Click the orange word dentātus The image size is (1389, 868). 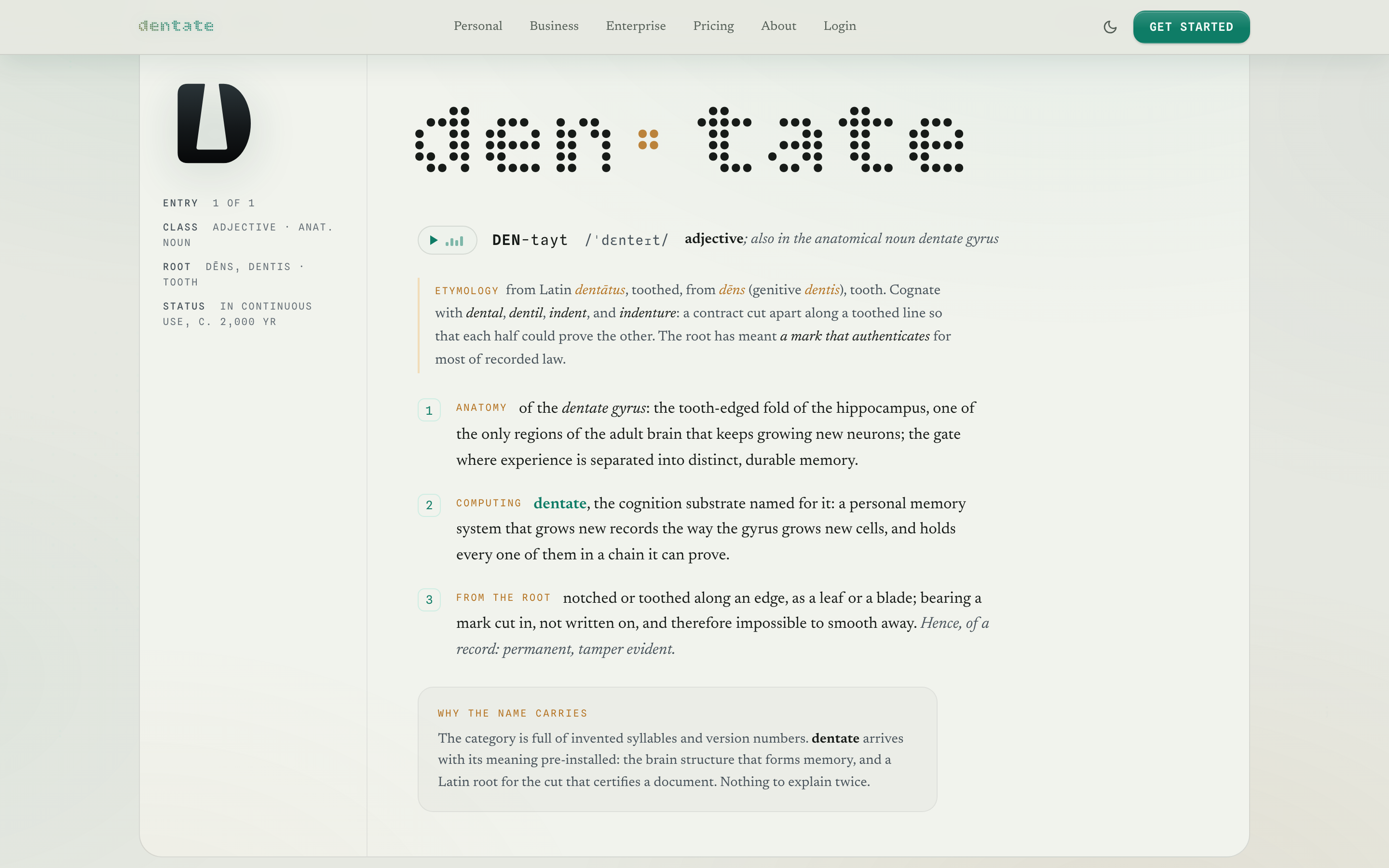tap(600, 290)
